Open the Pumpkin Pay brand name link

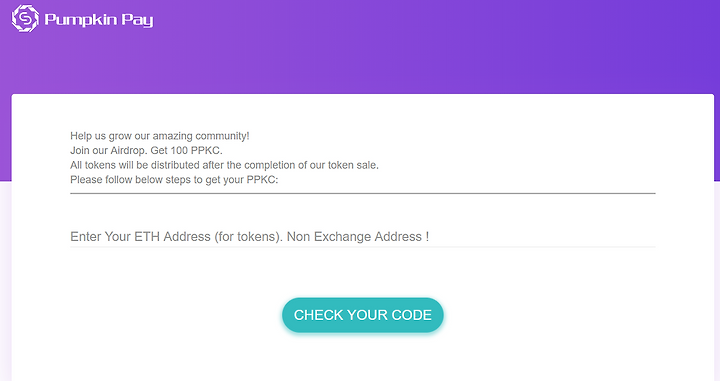[x=99, y=20]
